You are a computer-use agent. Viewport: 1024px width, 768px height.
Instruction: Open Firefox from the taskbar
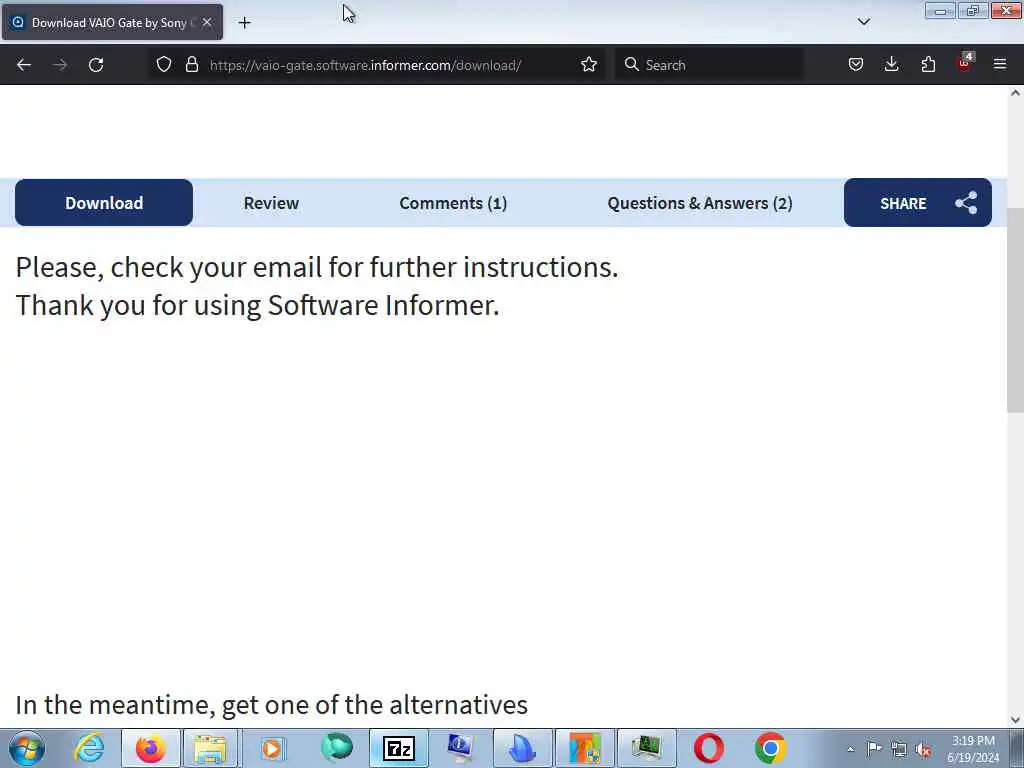[151, 748]
